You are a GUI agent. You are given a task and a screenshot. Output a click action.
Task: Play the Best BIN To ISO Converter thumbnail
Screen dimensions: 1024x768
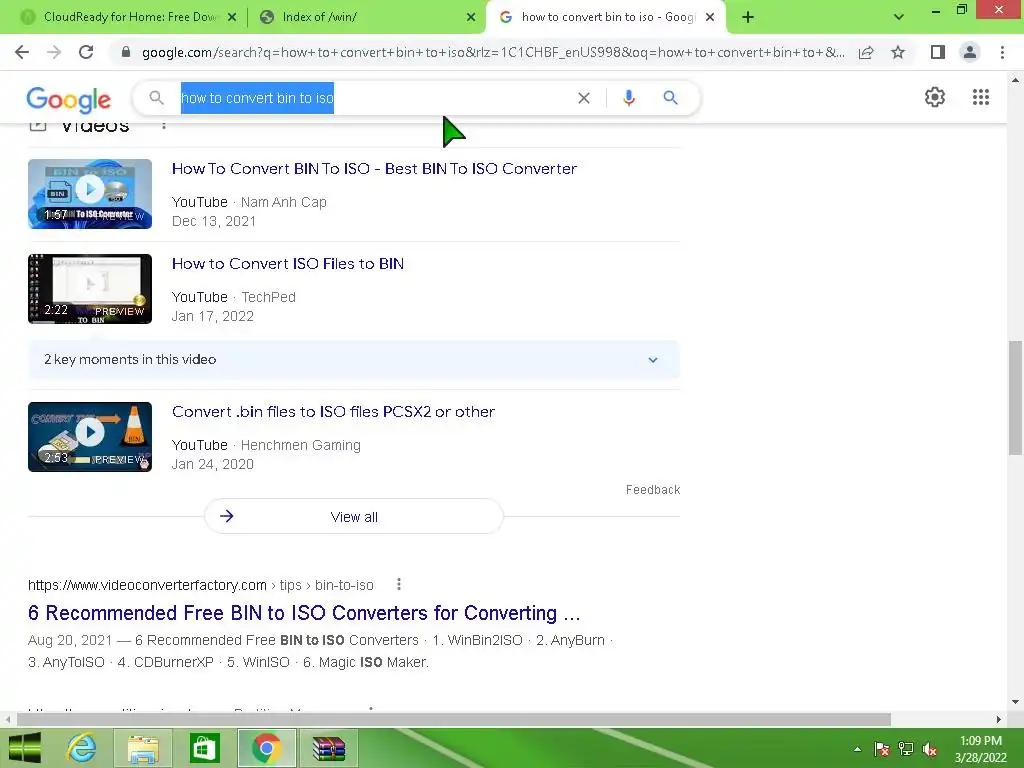(x=90, y=194)
